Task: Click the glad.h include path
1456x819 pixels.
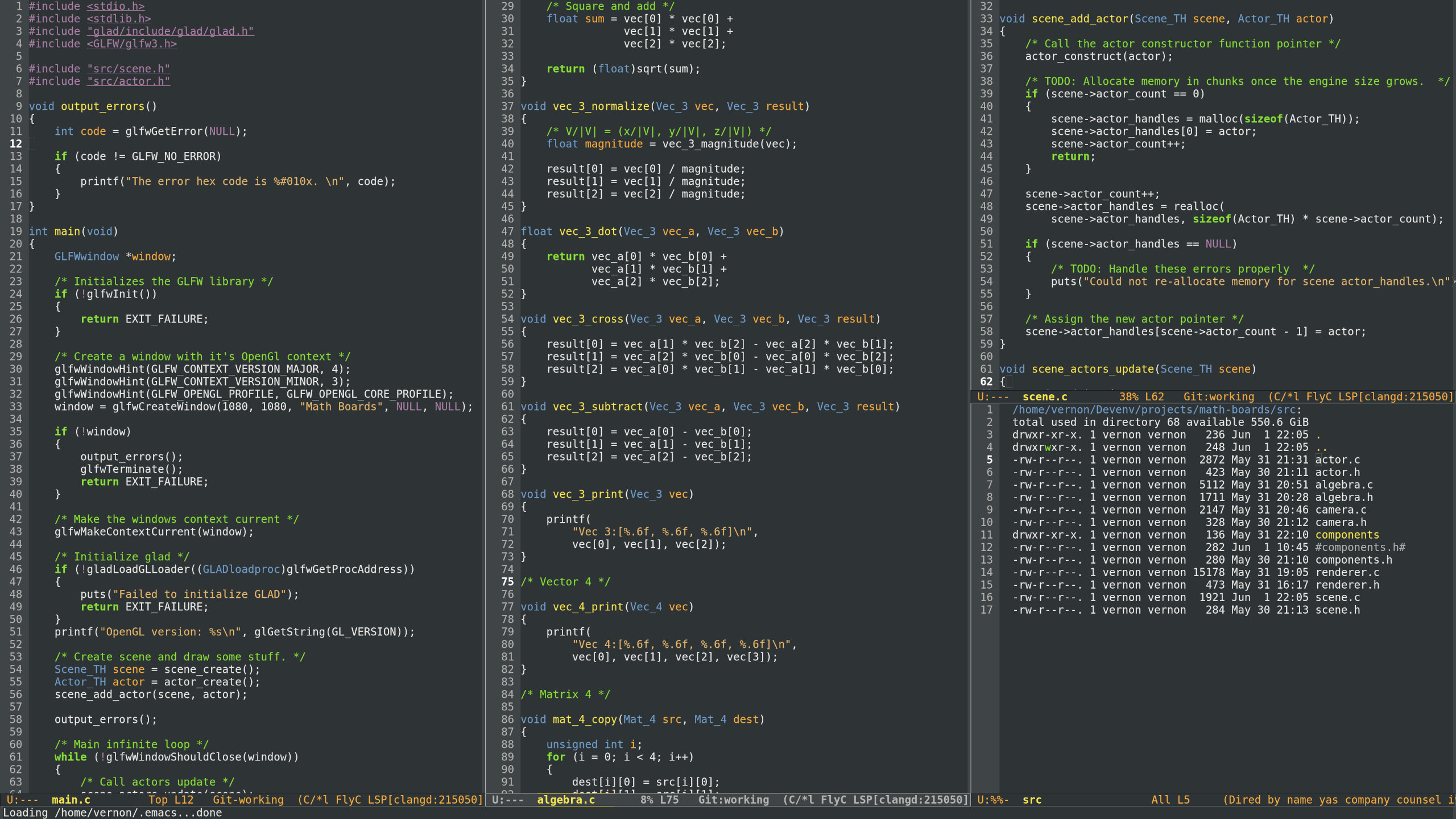Action: point(170,31)
